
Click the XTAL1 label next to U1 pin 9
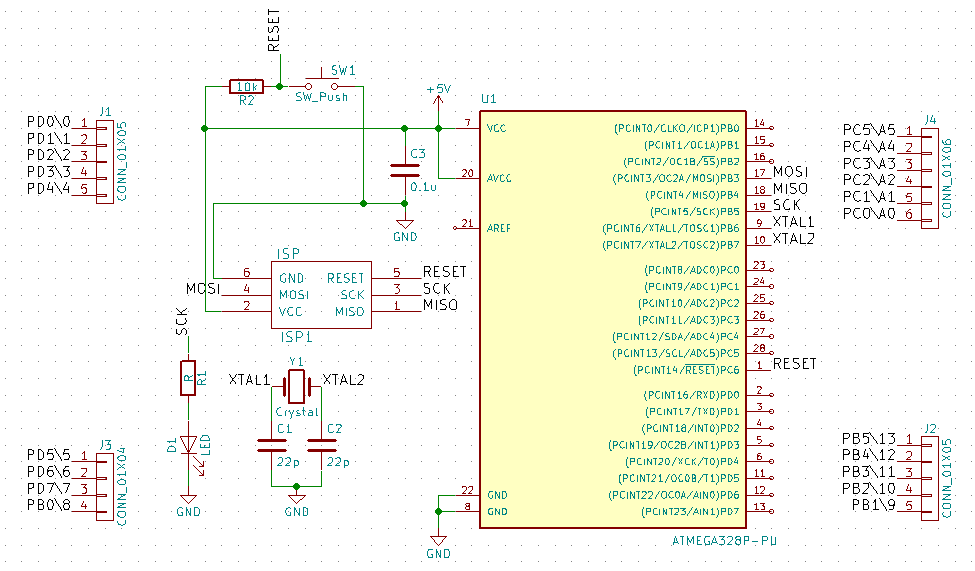click(x=793, y=221)
